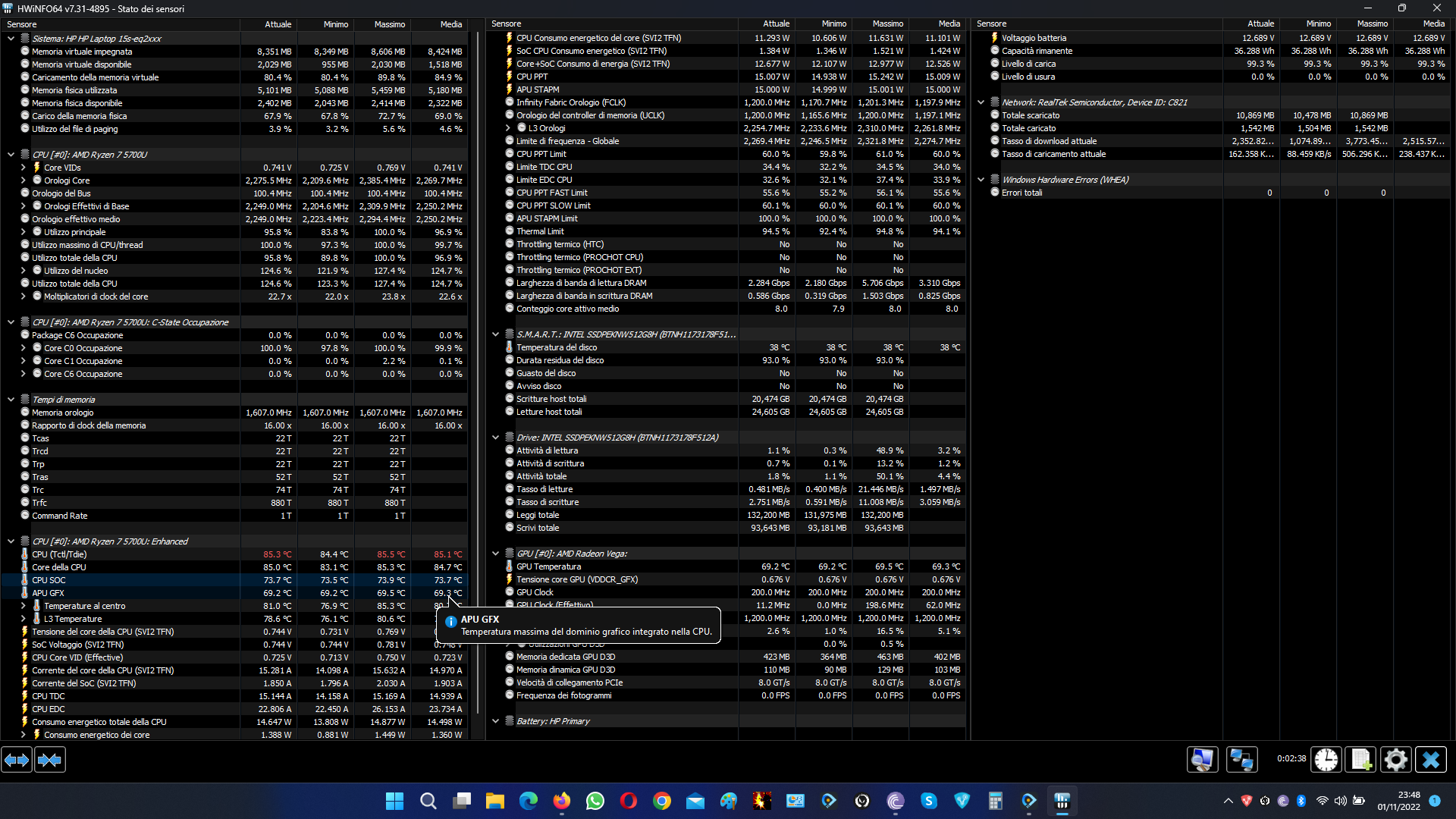Expand the Core VIDs row

[x=24, y=168]
